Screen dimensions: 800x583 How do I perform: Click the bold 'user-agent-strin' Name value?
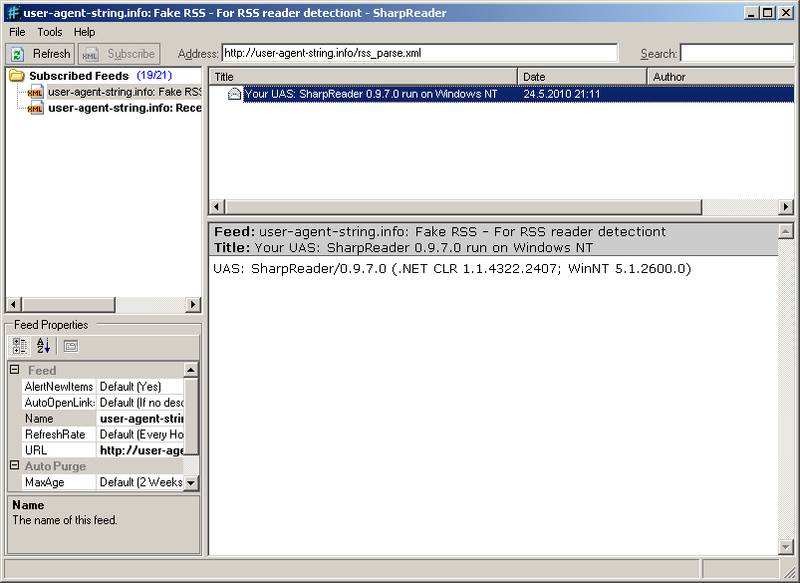tap(141, 418)
